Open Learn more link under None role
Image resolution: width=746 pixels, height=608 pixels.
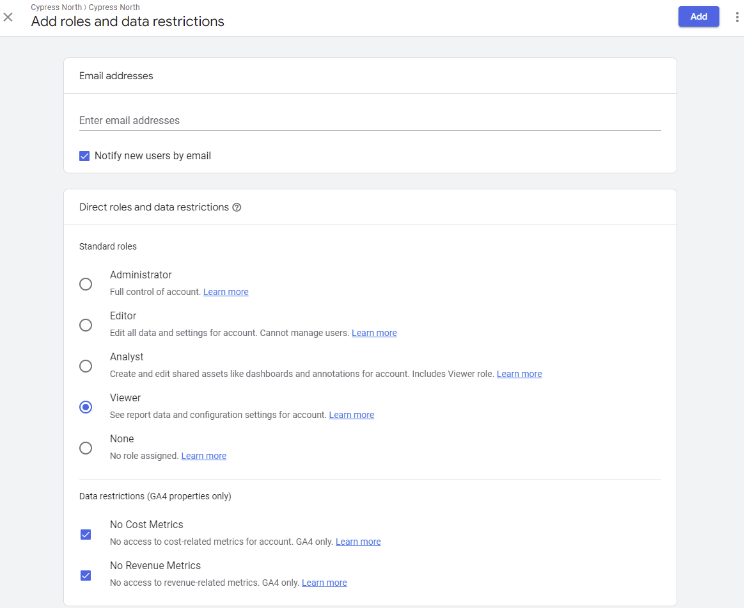pos(204,456)
